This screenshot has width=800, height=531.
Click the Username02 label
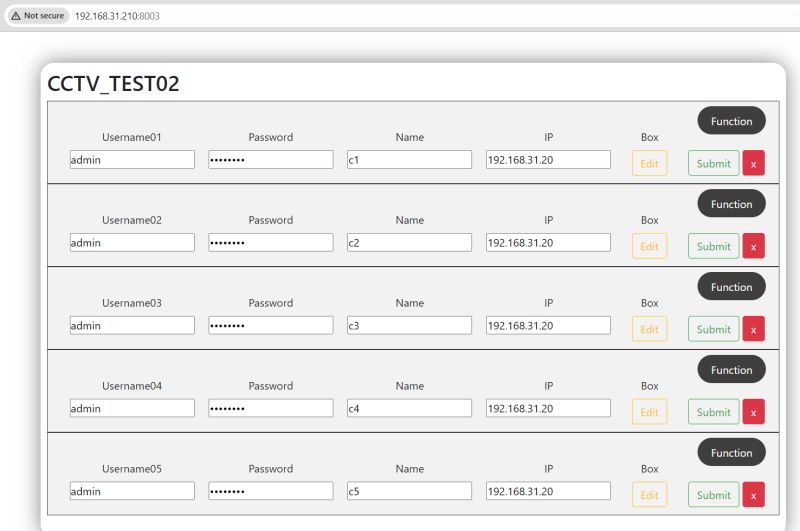tap(132, 220)
